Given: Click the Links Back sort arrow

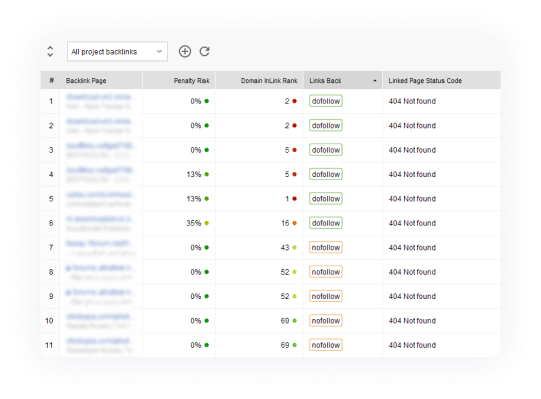Looking at the screenshot, I should (375, 81).
